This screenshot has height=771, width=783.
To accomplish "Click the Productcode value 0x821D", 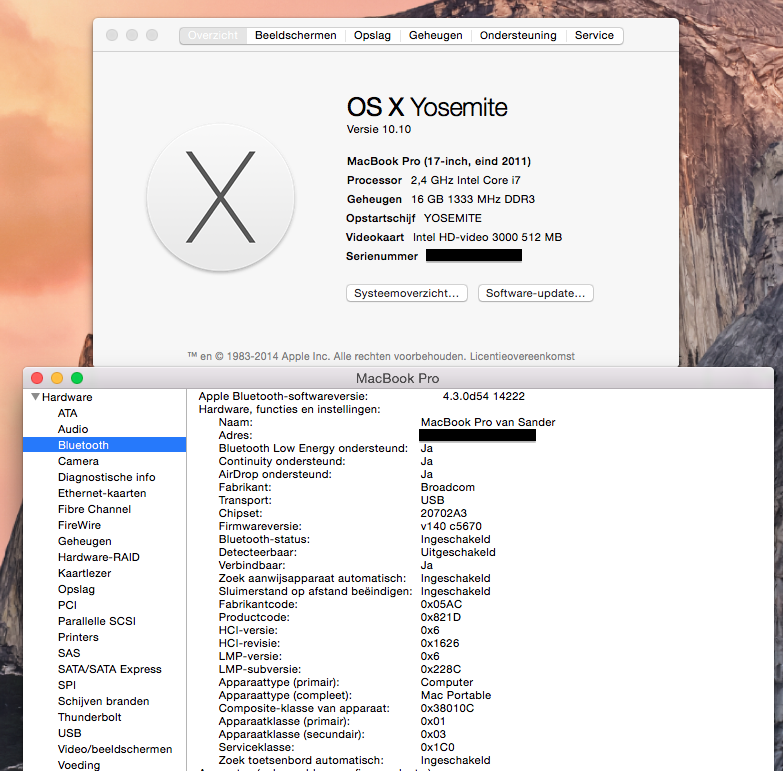I will 440,617.
